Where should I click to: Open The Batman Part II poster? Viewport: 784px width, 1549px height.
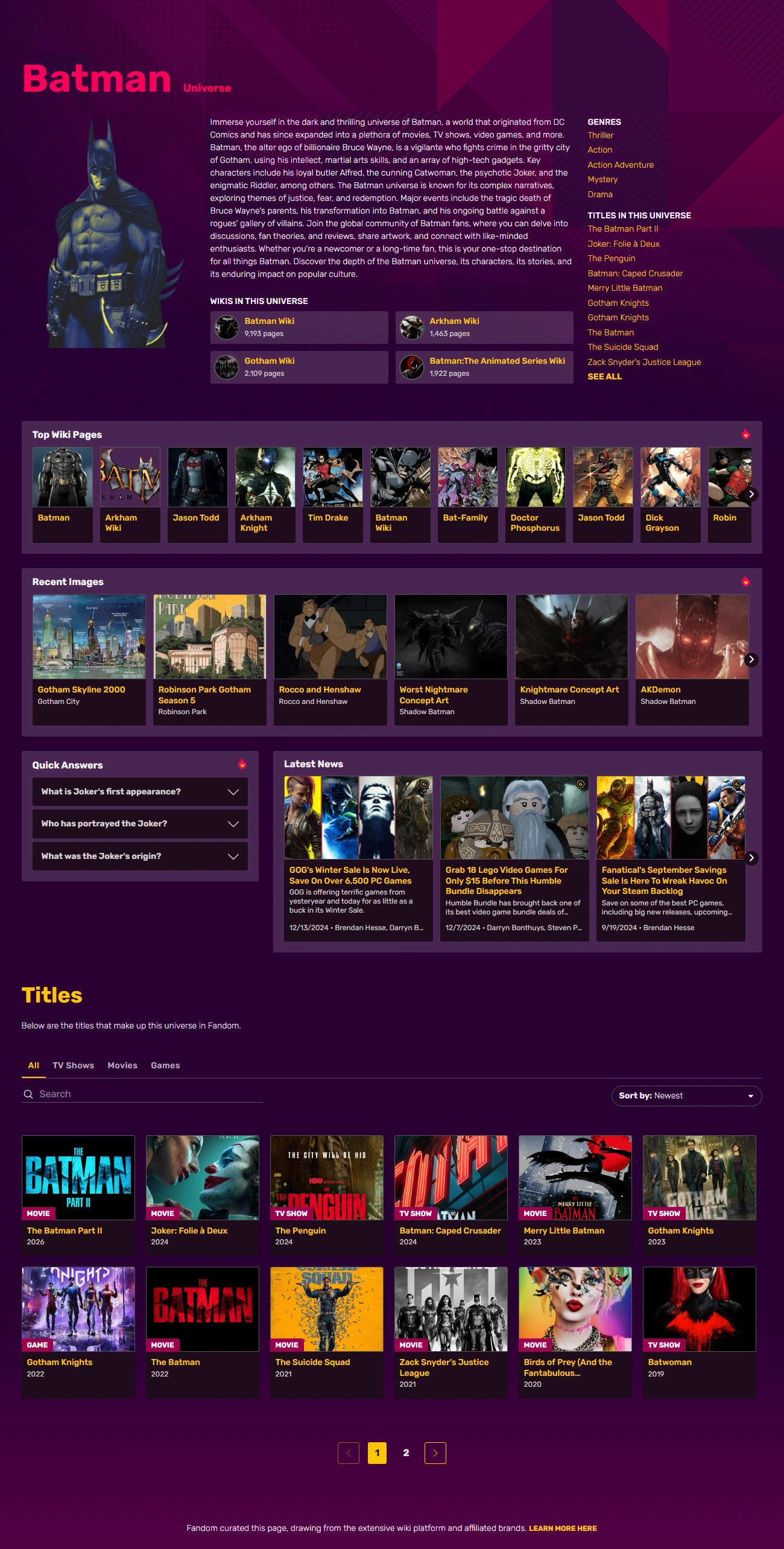[78, 1177]
